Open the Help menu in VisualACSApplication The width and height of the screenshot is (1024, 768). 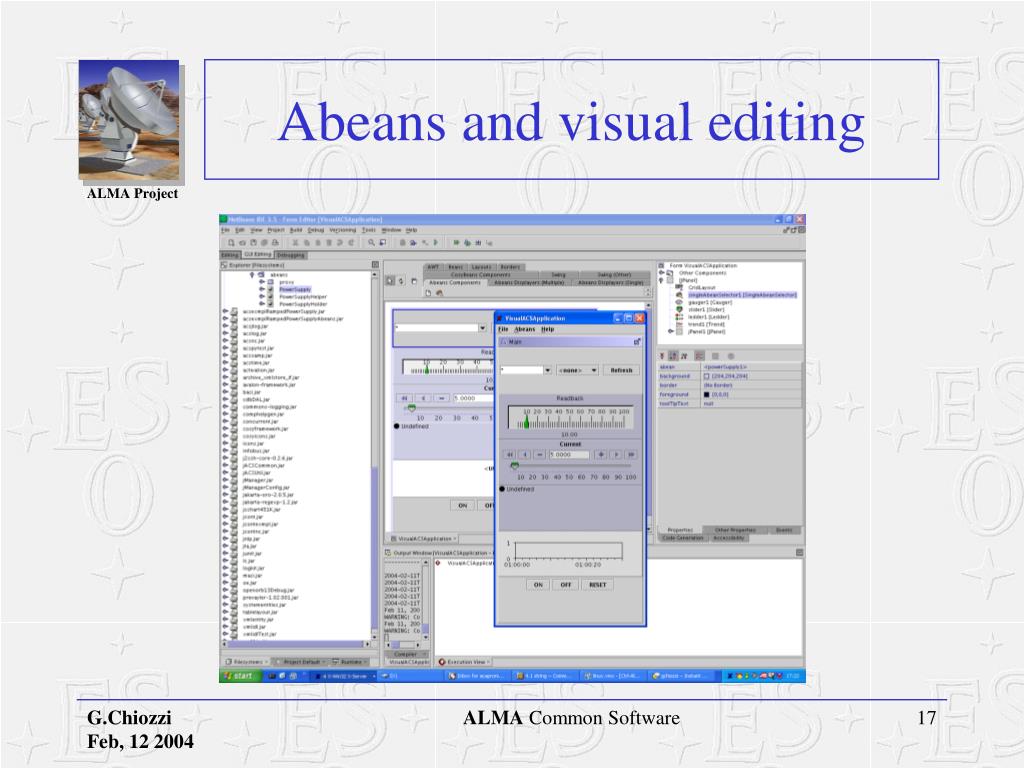pos(547,329)
